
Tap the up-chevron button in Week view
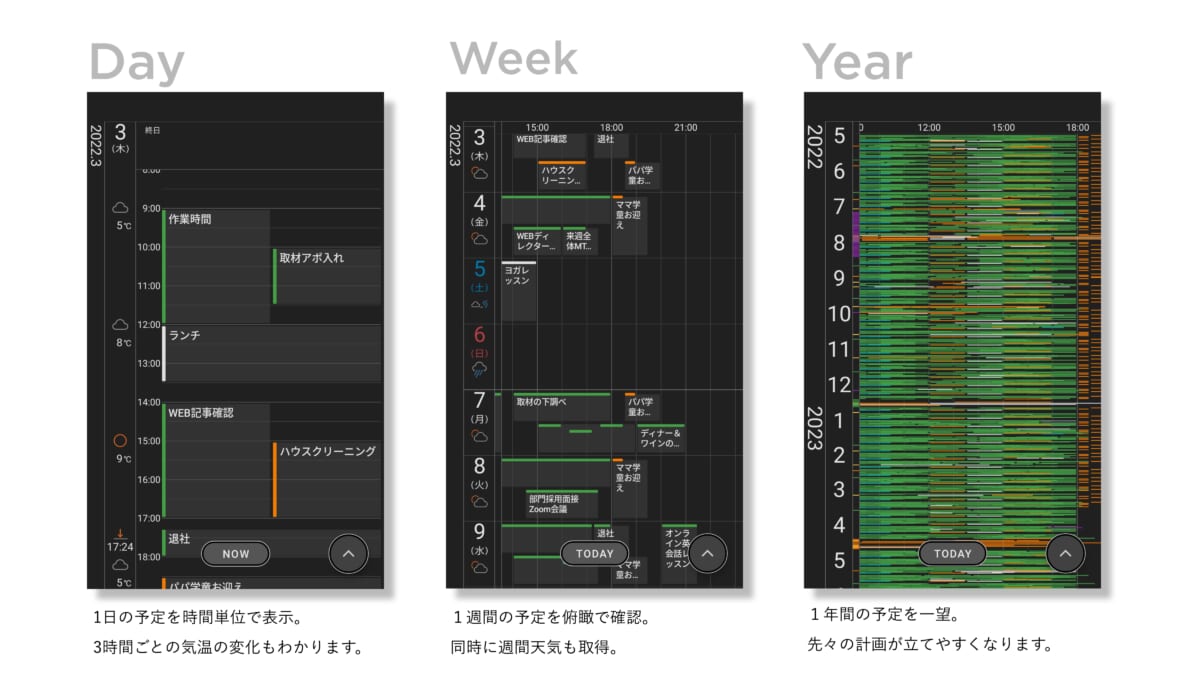coord(707,553)
